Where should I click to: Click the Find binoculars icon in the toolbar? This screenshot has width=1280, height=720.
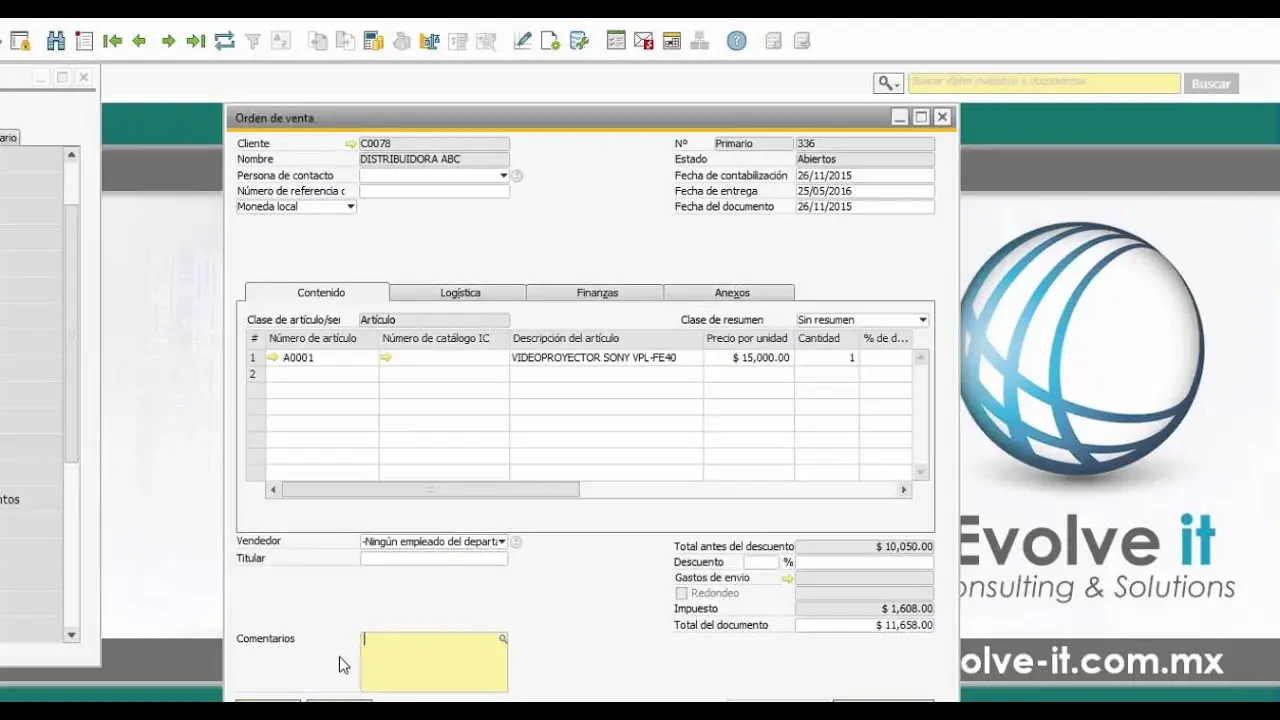point(56,40)
